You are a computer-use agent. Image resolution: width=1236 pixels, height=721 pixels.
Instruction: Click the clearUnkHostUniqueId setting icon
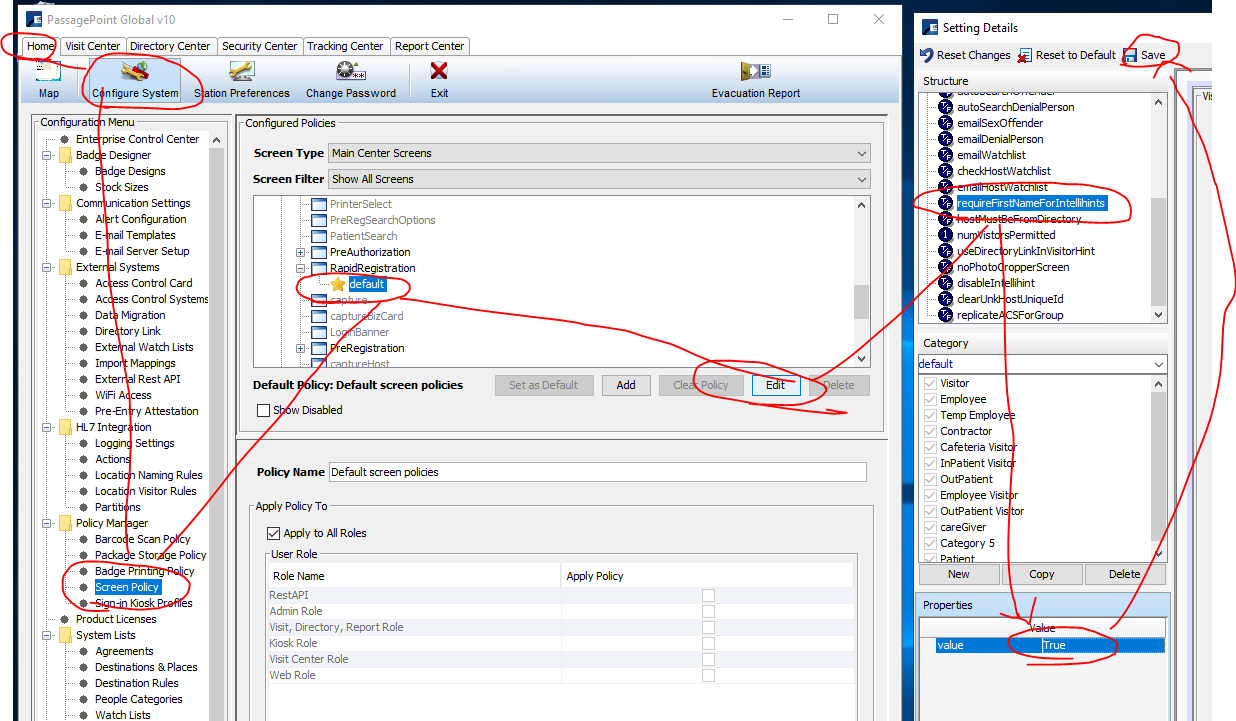pos(946,299)
